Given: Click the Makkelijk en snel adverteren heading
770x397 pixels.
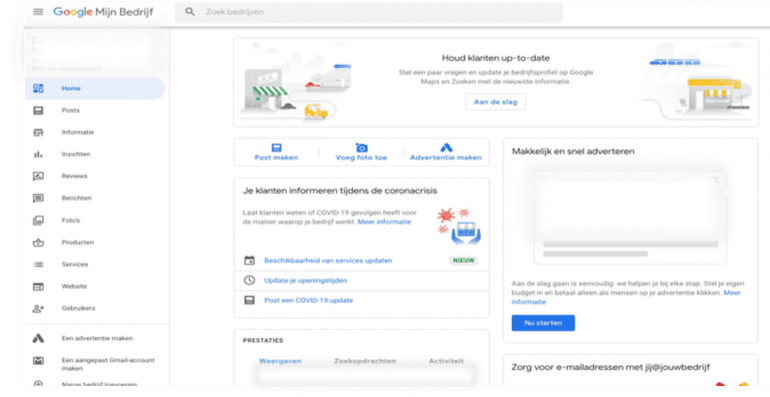Looking at the screenshot, I should point(573,151).
